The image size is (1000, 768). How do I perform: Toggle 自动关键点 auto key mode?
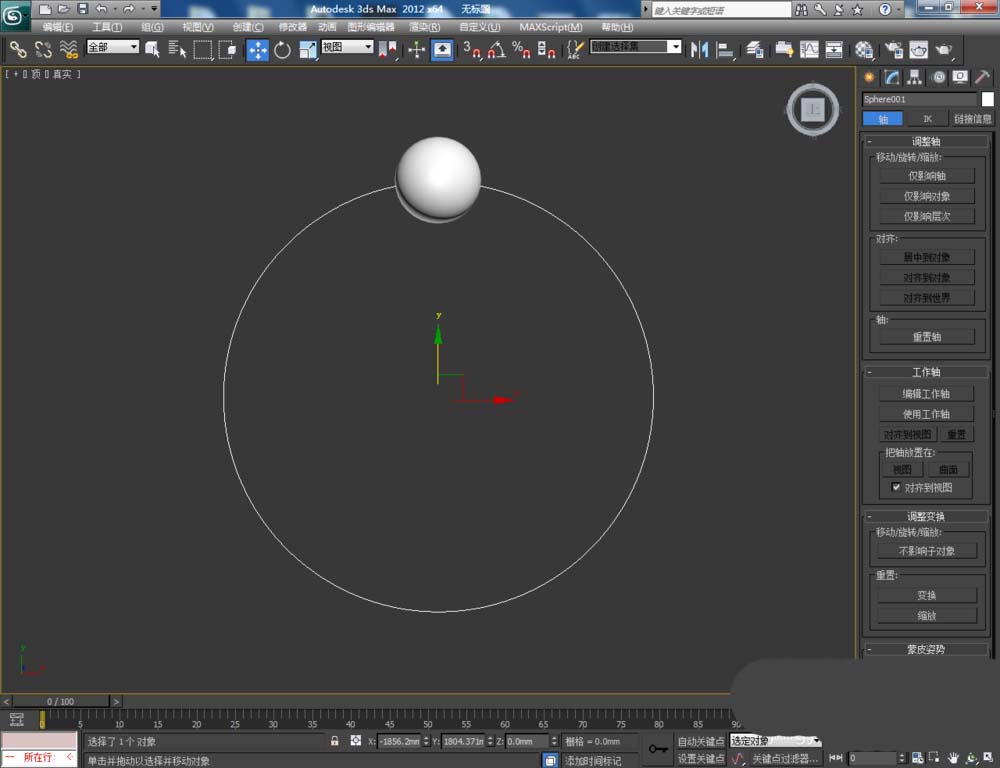[x=701, y=741]
